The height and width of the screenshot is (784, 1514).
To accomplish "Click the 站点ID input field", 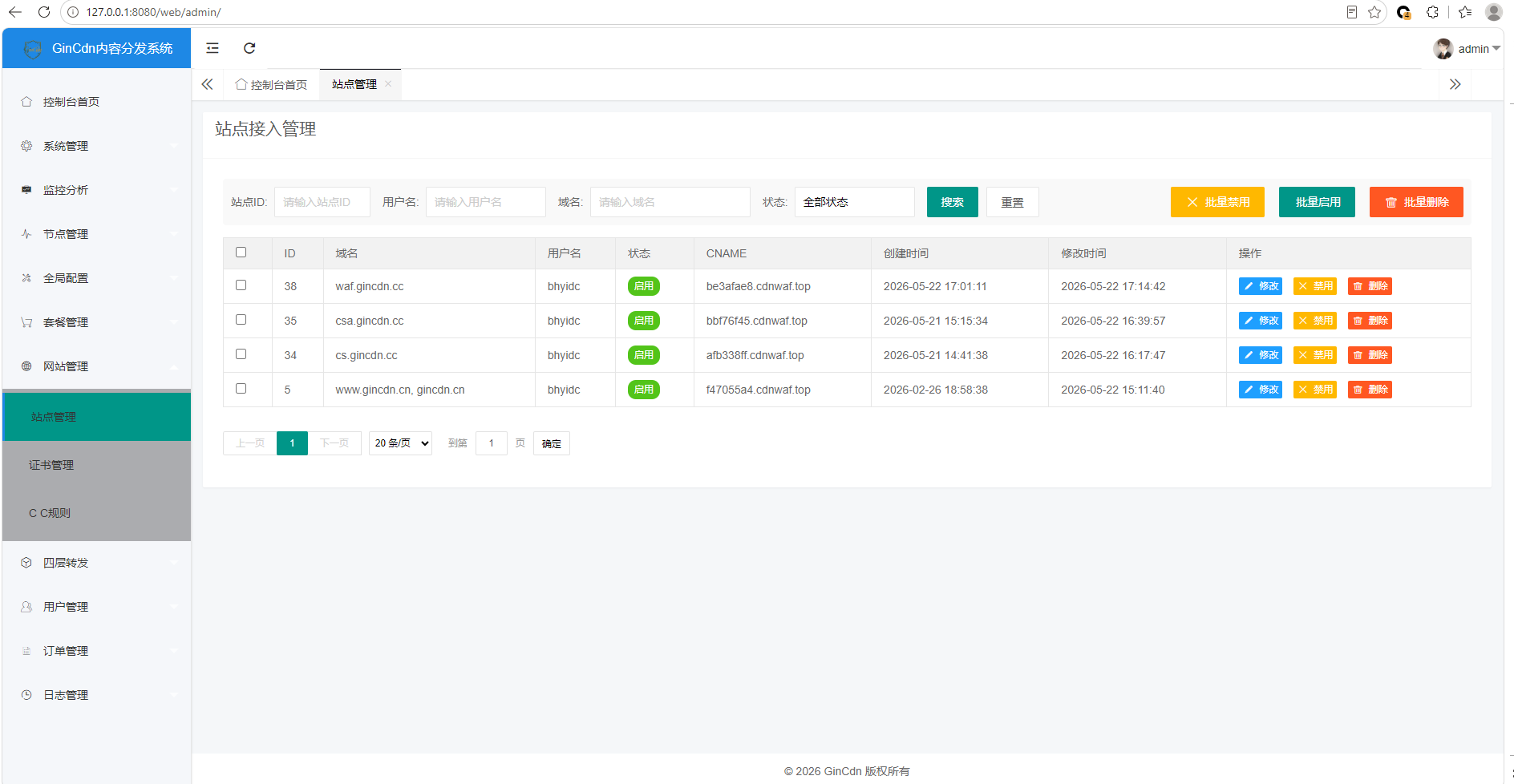I will [322, 202].
